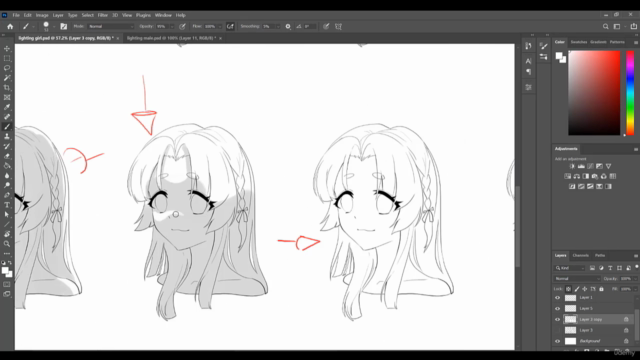
Task: Toggle lock all for layer
Action: point(601,289)
